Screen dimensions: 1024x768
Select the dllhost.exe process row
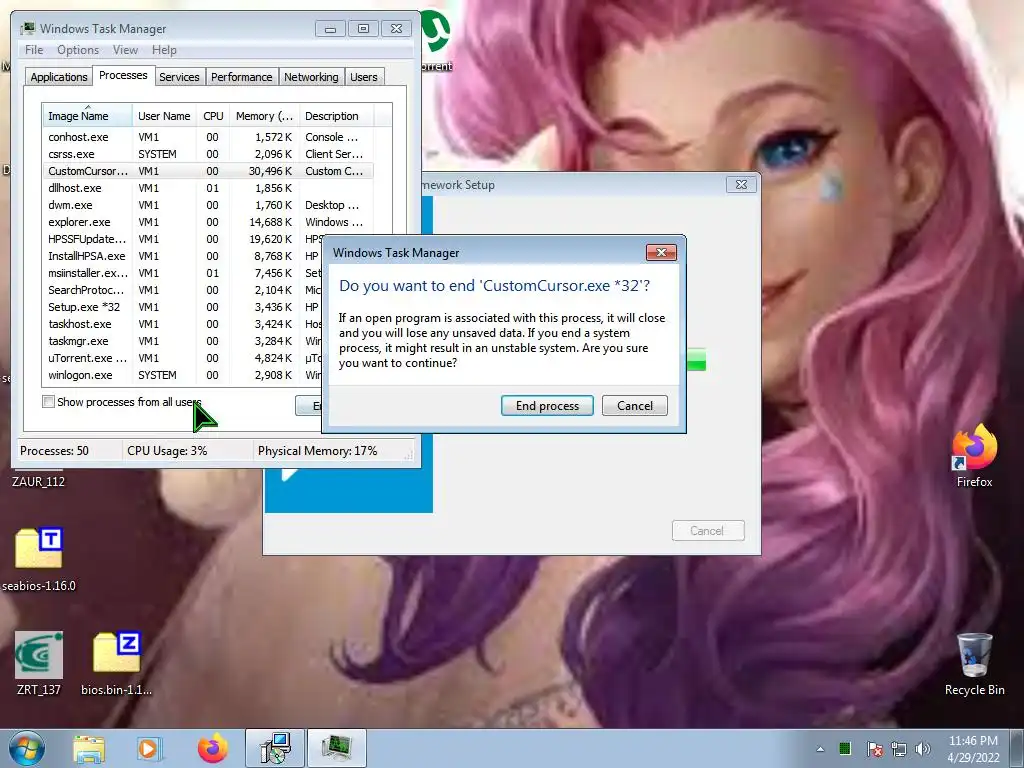click(209, 188)
